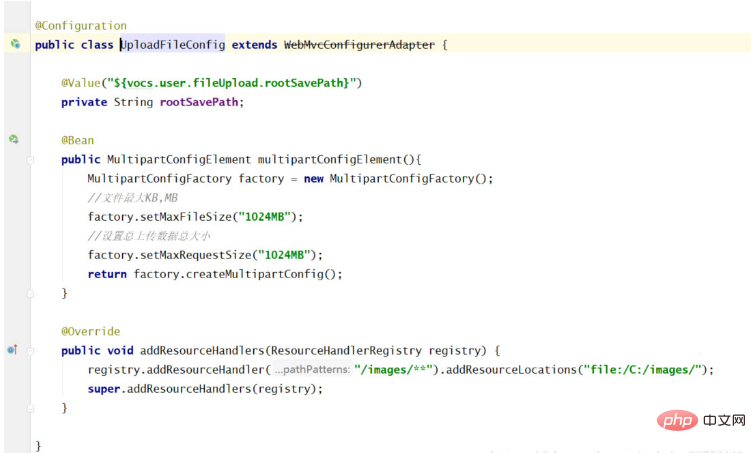Click the comment //设置总上传数据总大小
Image resolution: width=756 pixels, height=453 pixels.
click(x=148, y=236)
